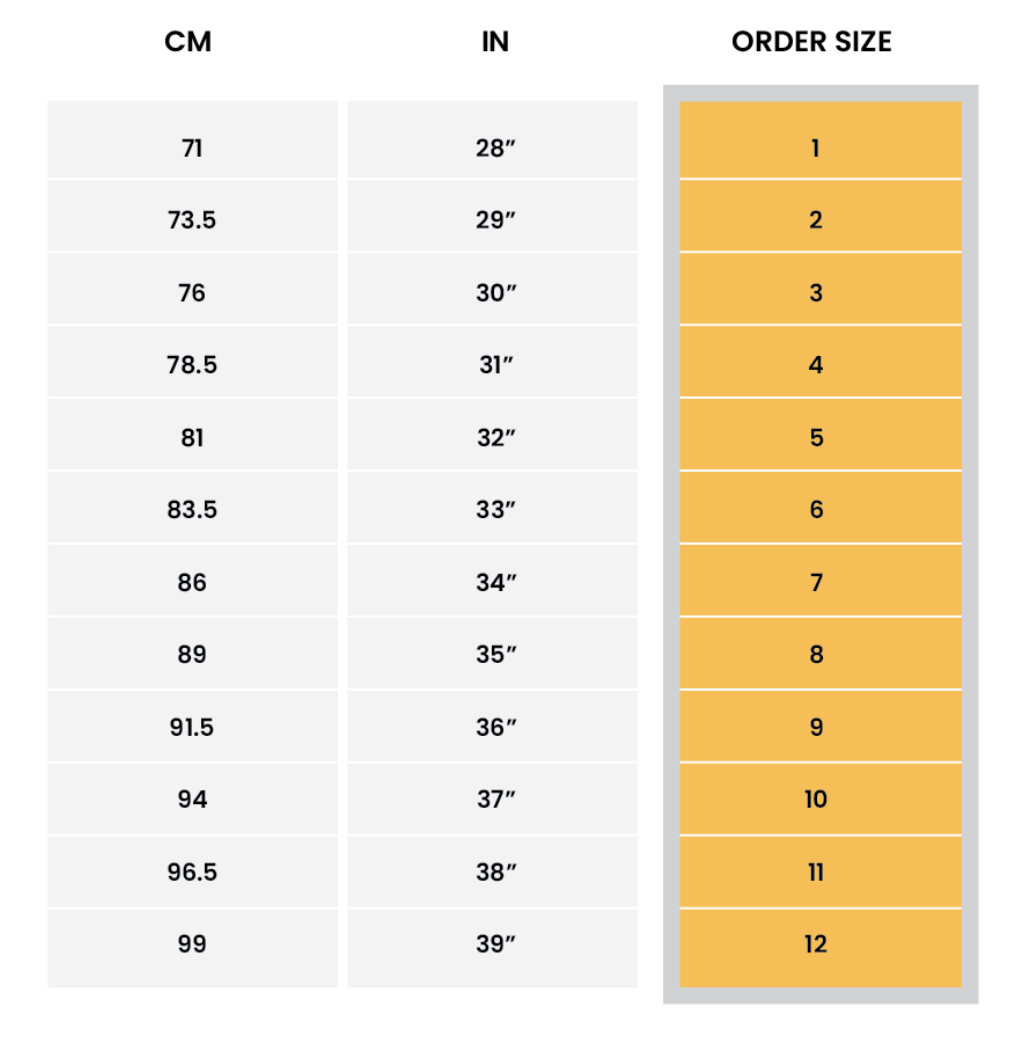Click the 29″ inch cell
The width and height of the screenshot is (1034, 1040).
496,220
